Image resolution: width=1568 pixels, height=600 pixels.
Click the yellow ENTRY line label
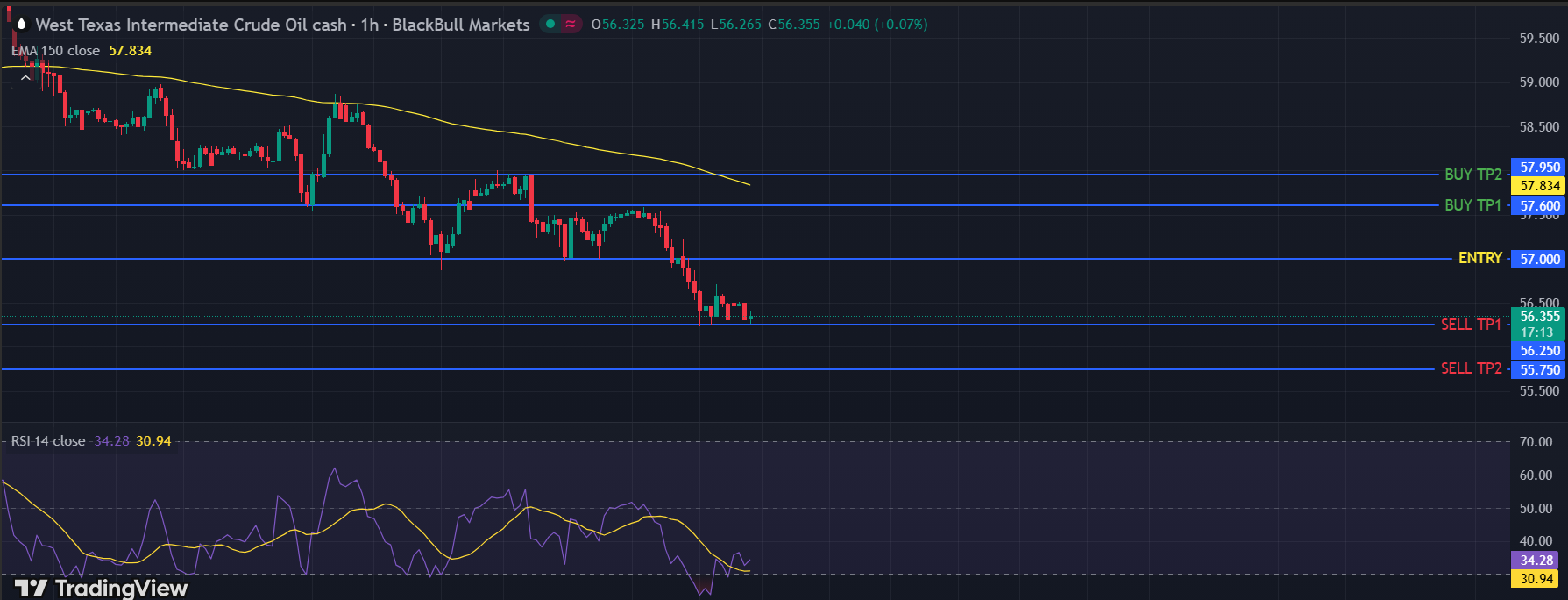pos(1479,258)
